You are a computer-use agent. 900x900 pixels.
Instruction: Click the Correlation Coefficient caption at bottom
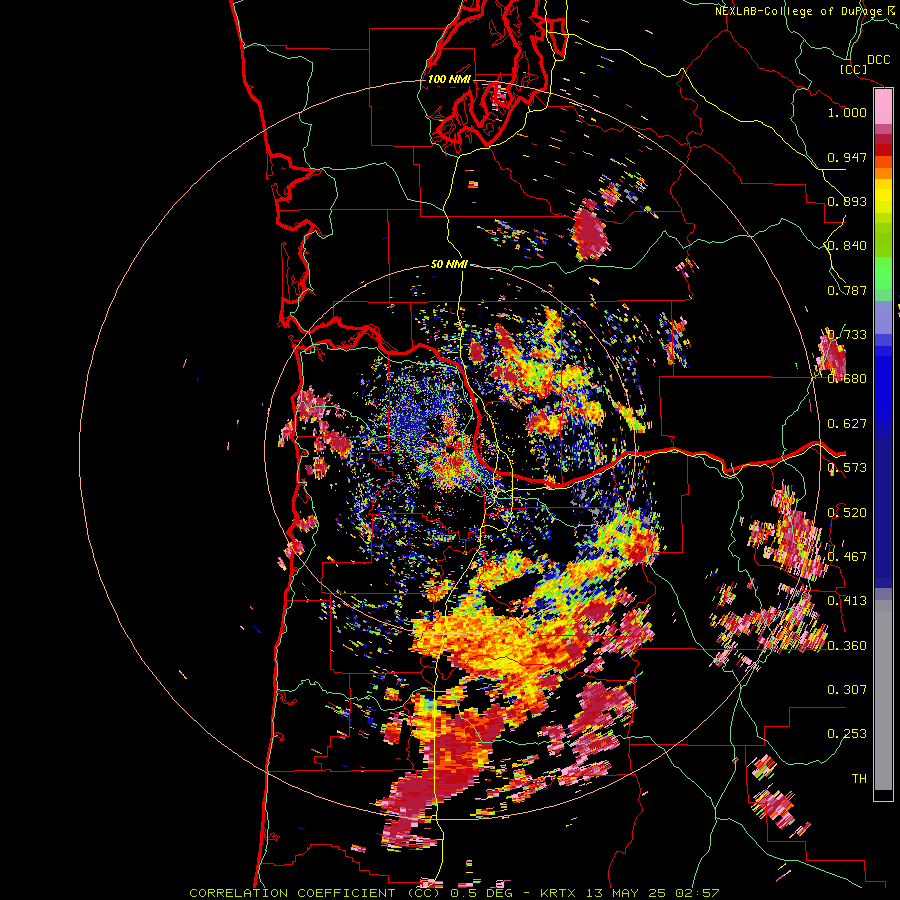click(x=454, y=893)
